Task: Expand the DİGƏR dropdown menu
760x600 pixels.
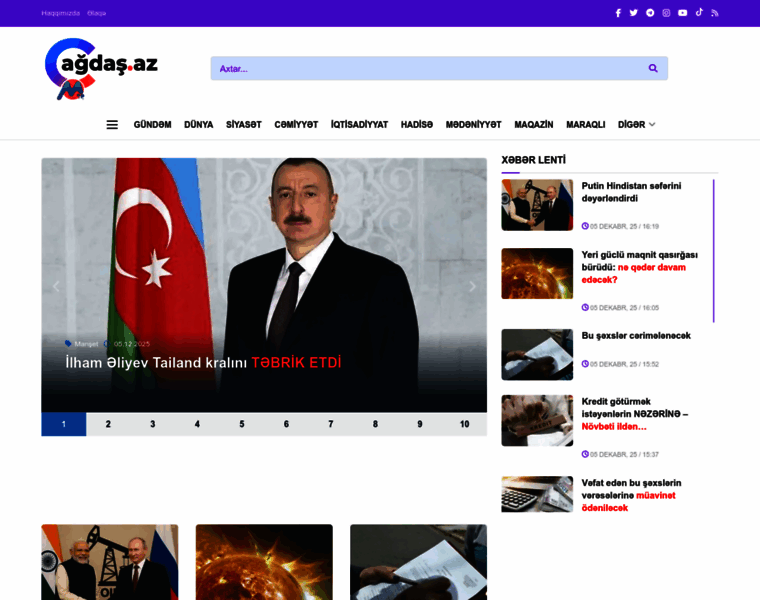Action: [x=636, y=125]
